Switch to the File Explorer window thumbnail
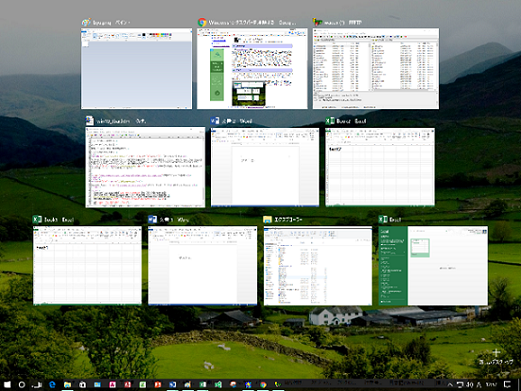The image size is (521, 391). pos(318,266)
